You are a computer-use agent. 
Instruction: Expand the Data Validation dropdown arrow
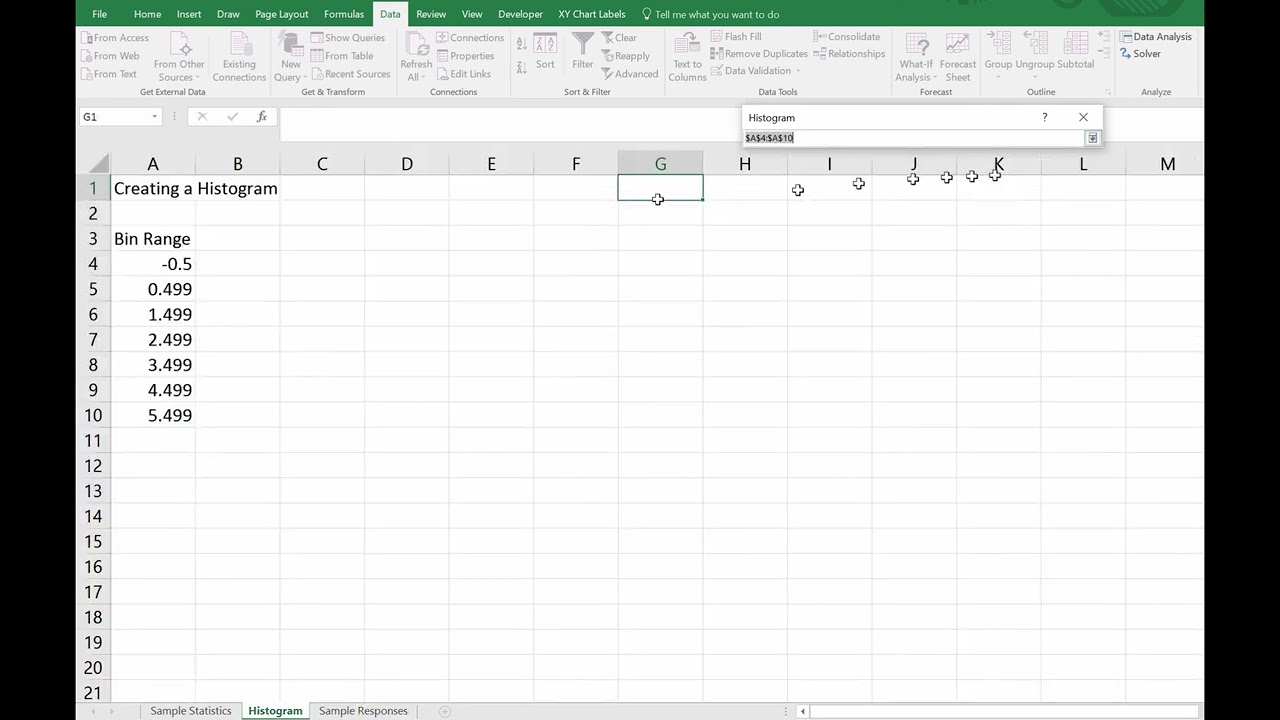pyautogui.click(x=798, y=71)
